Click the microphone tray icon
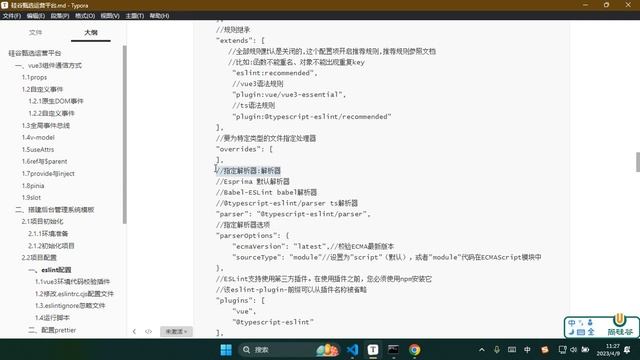Image resolution: width=640 pixels, height=360 pixels. [x=497, y=350]
